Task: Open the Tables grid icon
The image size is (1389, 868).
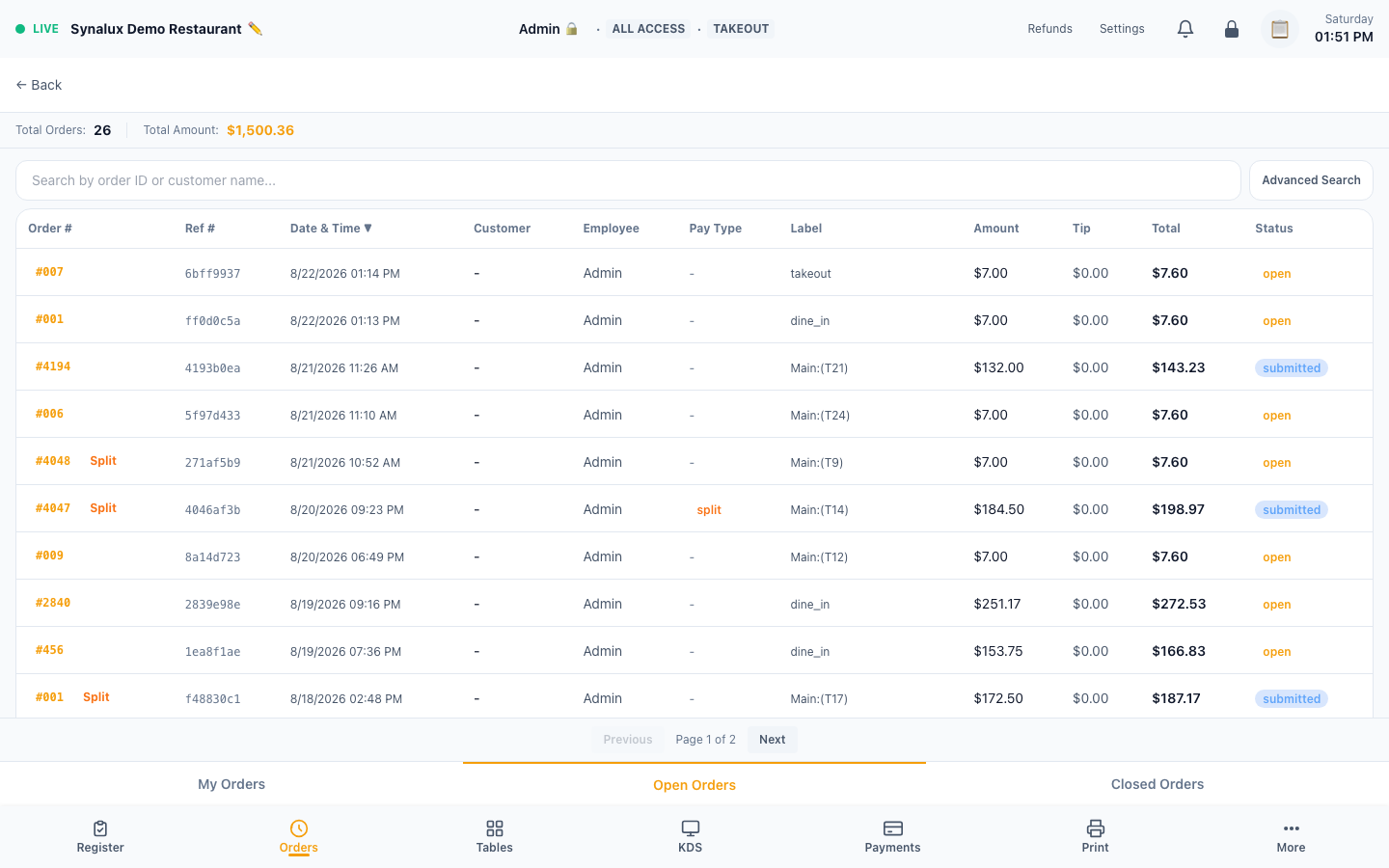Action: coord(495,828)
